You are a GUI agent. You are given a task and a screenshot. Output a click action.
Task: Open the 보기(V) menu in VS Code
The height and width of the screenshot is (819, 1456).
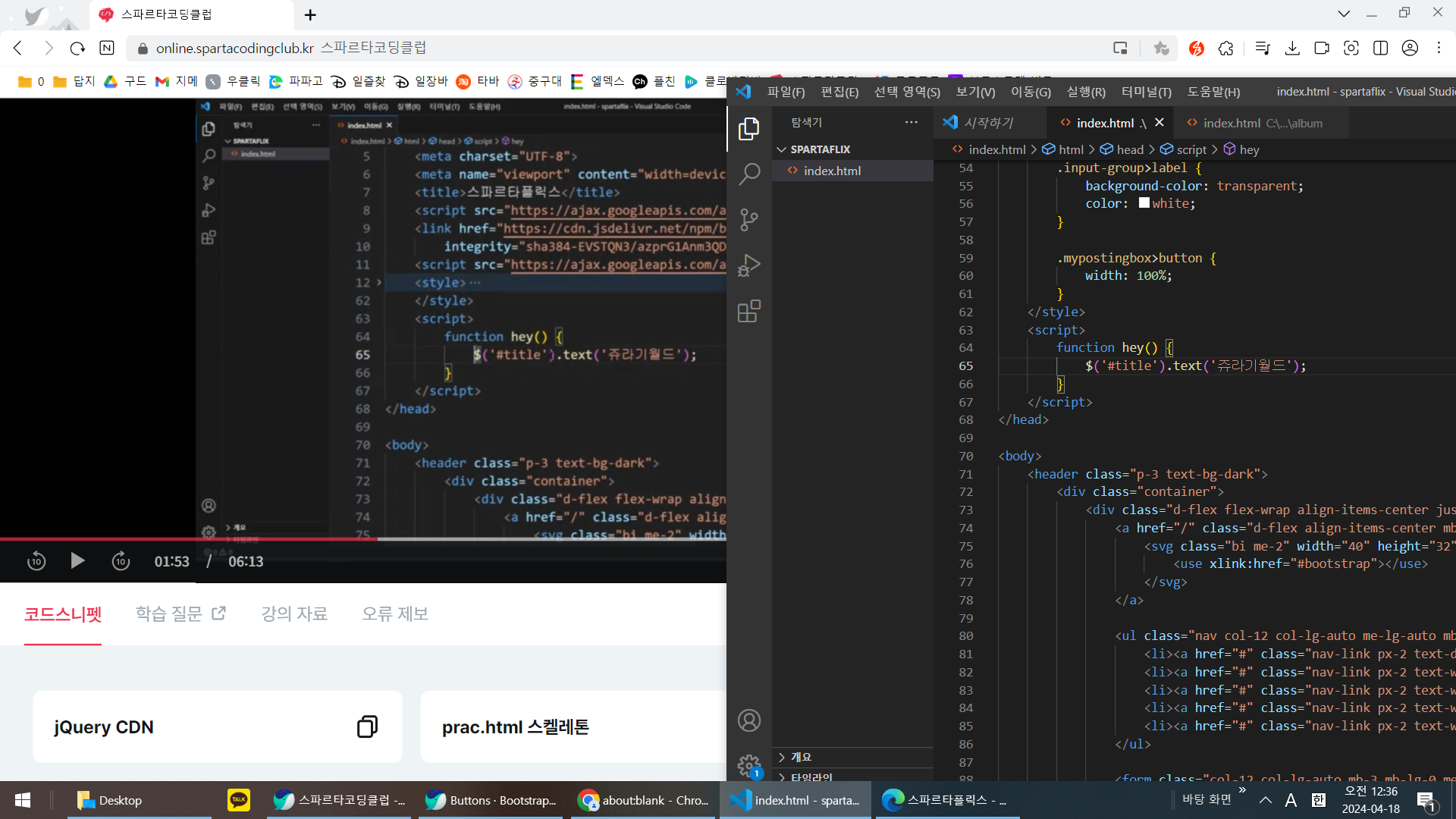975,92
